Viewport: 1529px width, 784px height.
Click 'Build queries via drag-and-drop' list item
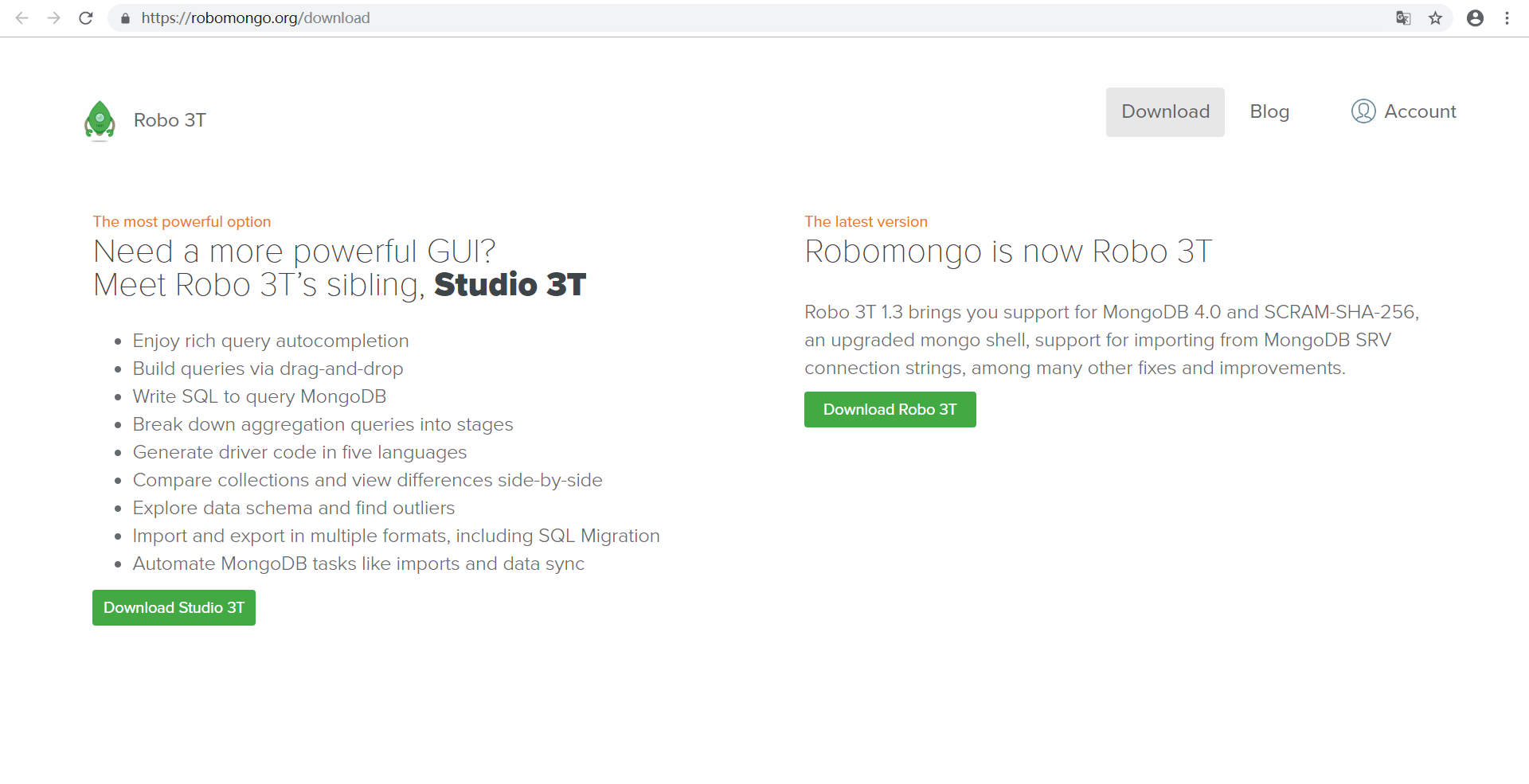pos(268,369)
